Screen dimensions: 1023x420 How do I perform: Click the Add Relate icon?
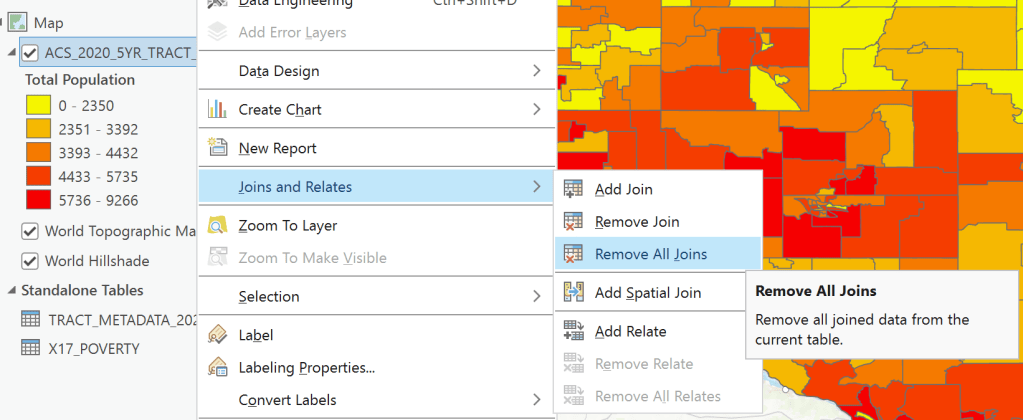[x=574, y=331]
